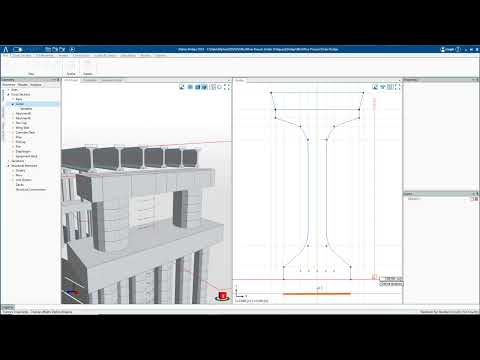Collapse the Girder node arrow in the tree
The image size is (480, 360).
point(13,104)
